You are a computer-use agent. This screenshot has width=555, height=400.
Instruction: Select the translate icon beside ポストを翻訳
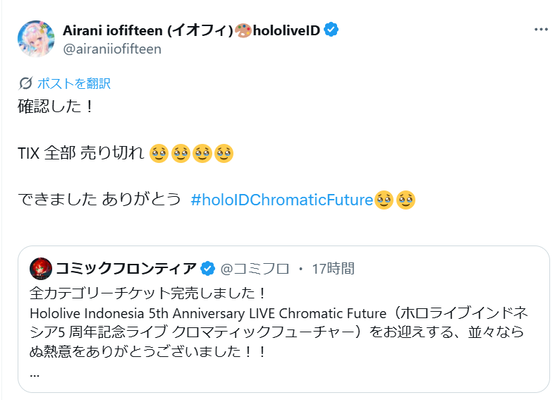click(x=26, y=83)
